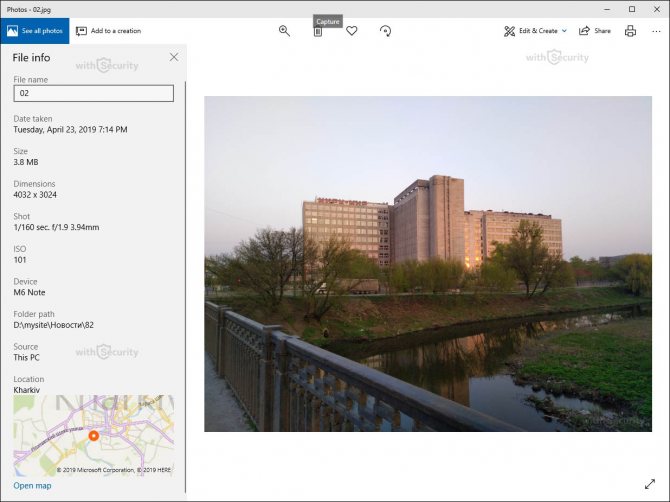Viewport: 670px width, 502px height.
Task: Click the displayed building photo
Action: point(428,264)
